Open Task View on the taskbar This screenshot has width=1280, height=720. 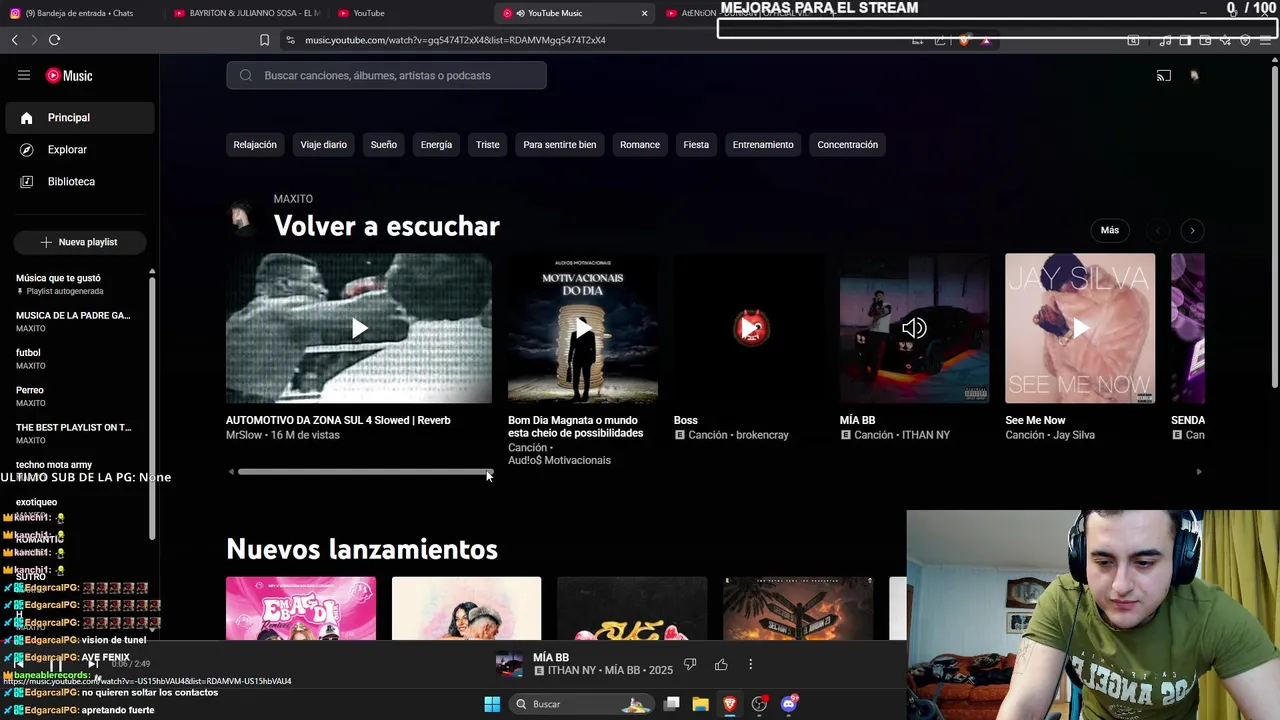[x=672, y=704]
